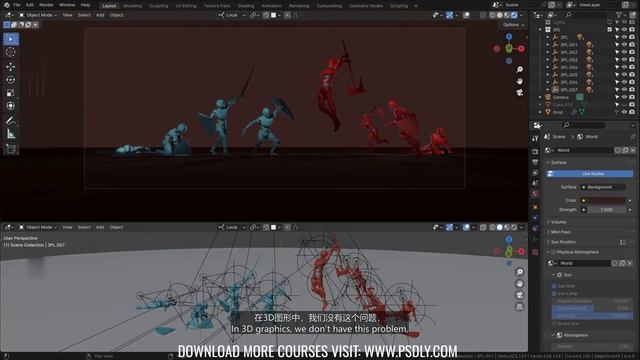Image resolution: width=640 pixels, height=360 pixels.
Task: Toggle camera view icon in bottom viewport
Action: 519,295
